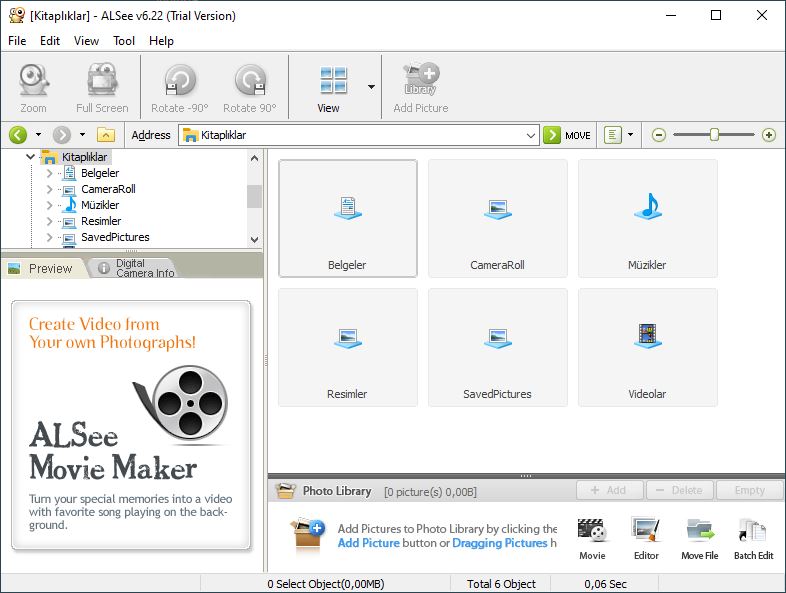This screenshot has height=593, width=786.
Task: Click the Photo Library Add button
Action: tap(610, 490)
